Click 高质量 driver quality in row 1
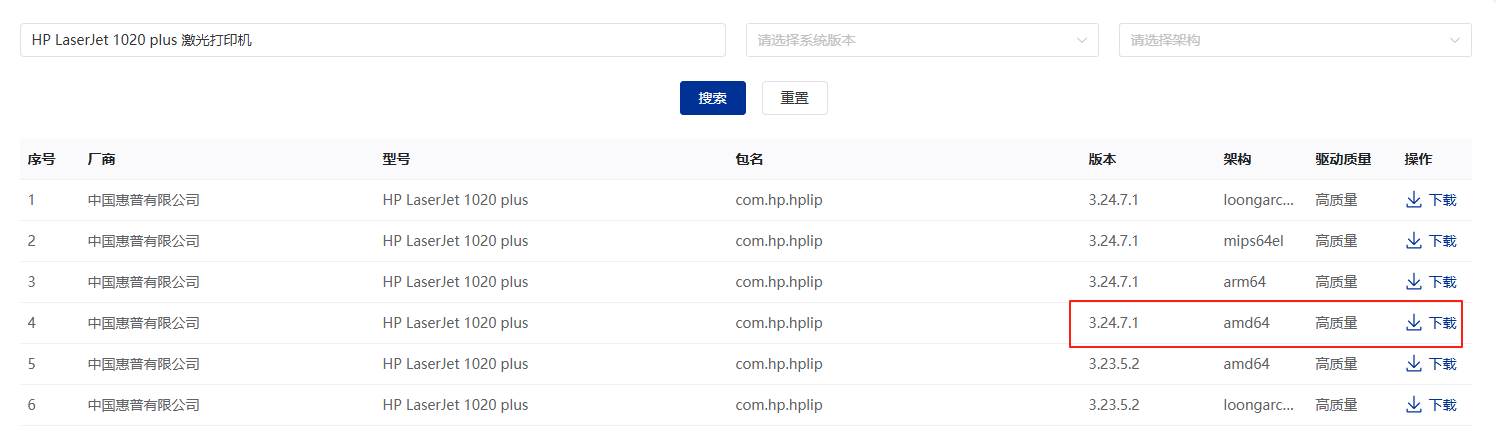 [1336, 200]
